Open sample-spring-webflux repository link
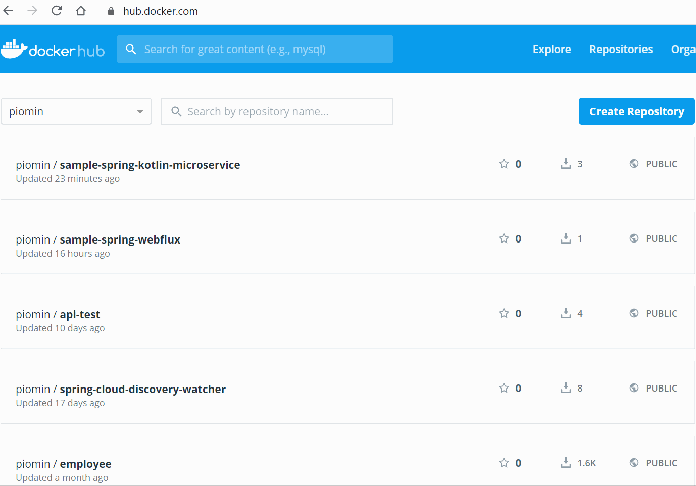Image resolution: width=696 pixels, height=486 pixels. (x=120, y=240)
